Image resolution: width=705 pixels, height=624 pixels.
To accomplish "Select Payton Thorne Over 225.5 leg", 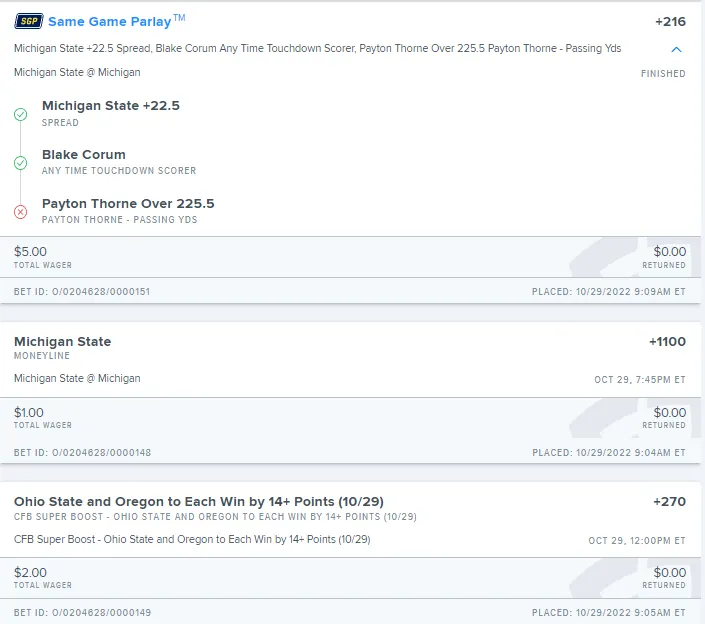I will [x=128, y=204].
